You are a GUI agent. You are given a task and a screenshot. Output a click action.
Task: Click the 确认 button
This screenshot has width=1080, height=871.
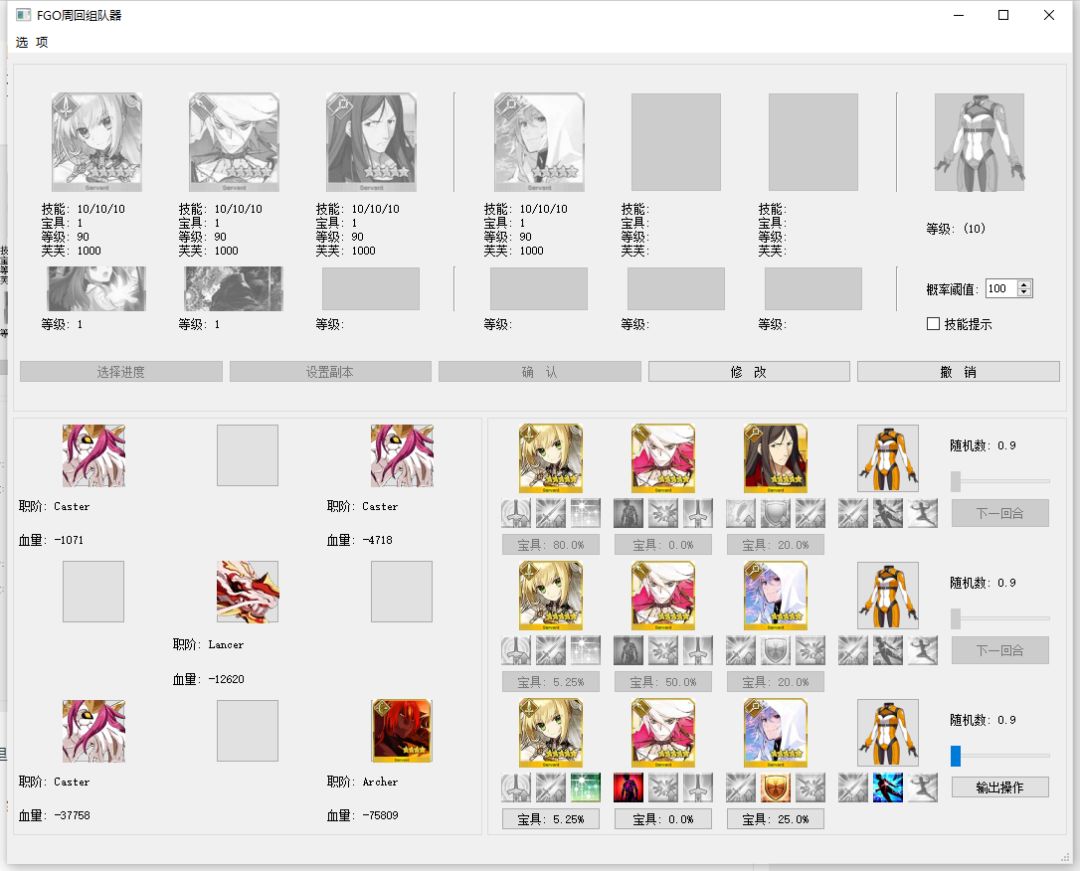click(x=540, y=372)
